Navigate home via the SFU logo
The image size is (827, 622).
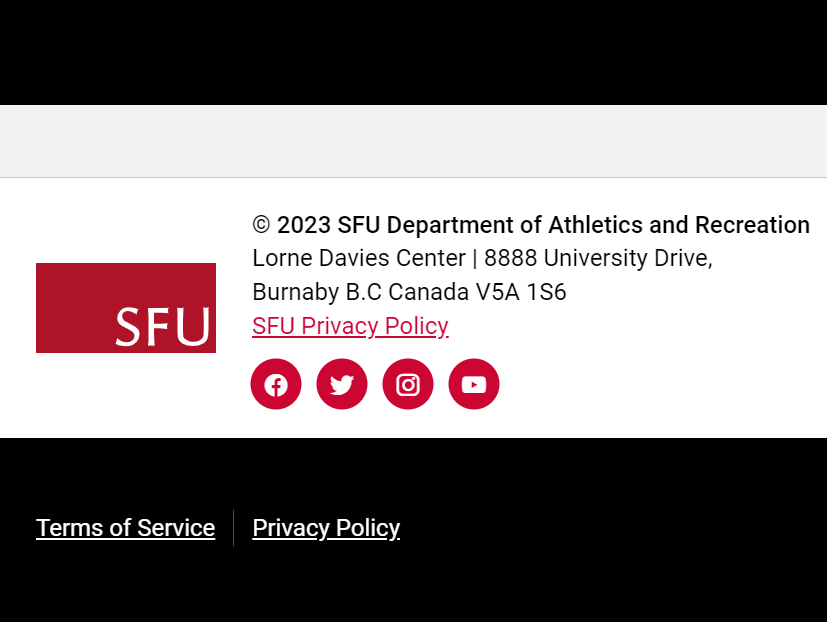125,308
